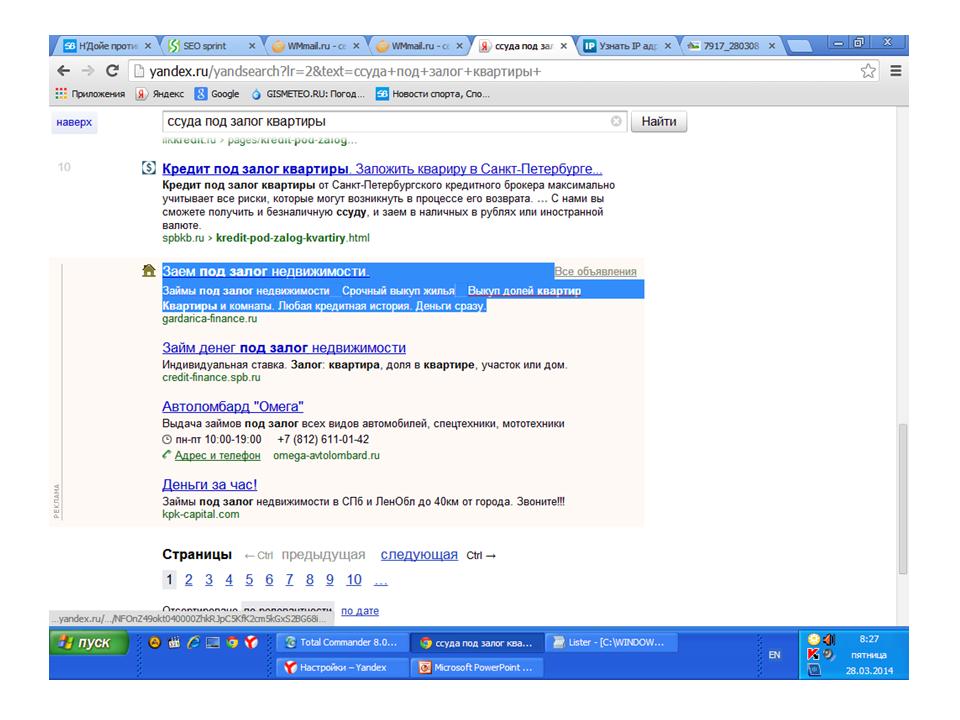Image resolution: width=960 pixels, height=720 pixels.
Task: Open the Займ денег под залог недвижимости ad
Action: coord(283,348)
